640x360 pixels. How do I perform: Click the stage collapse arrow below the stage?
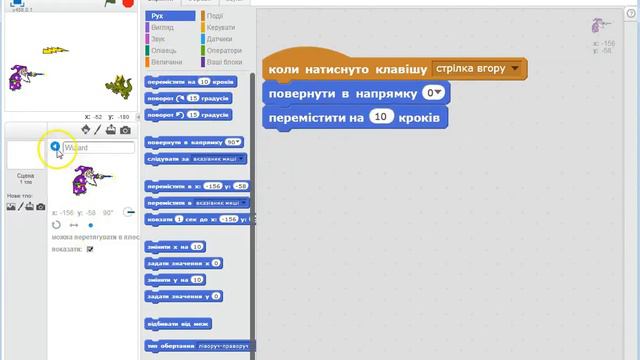tap(138, 117)
